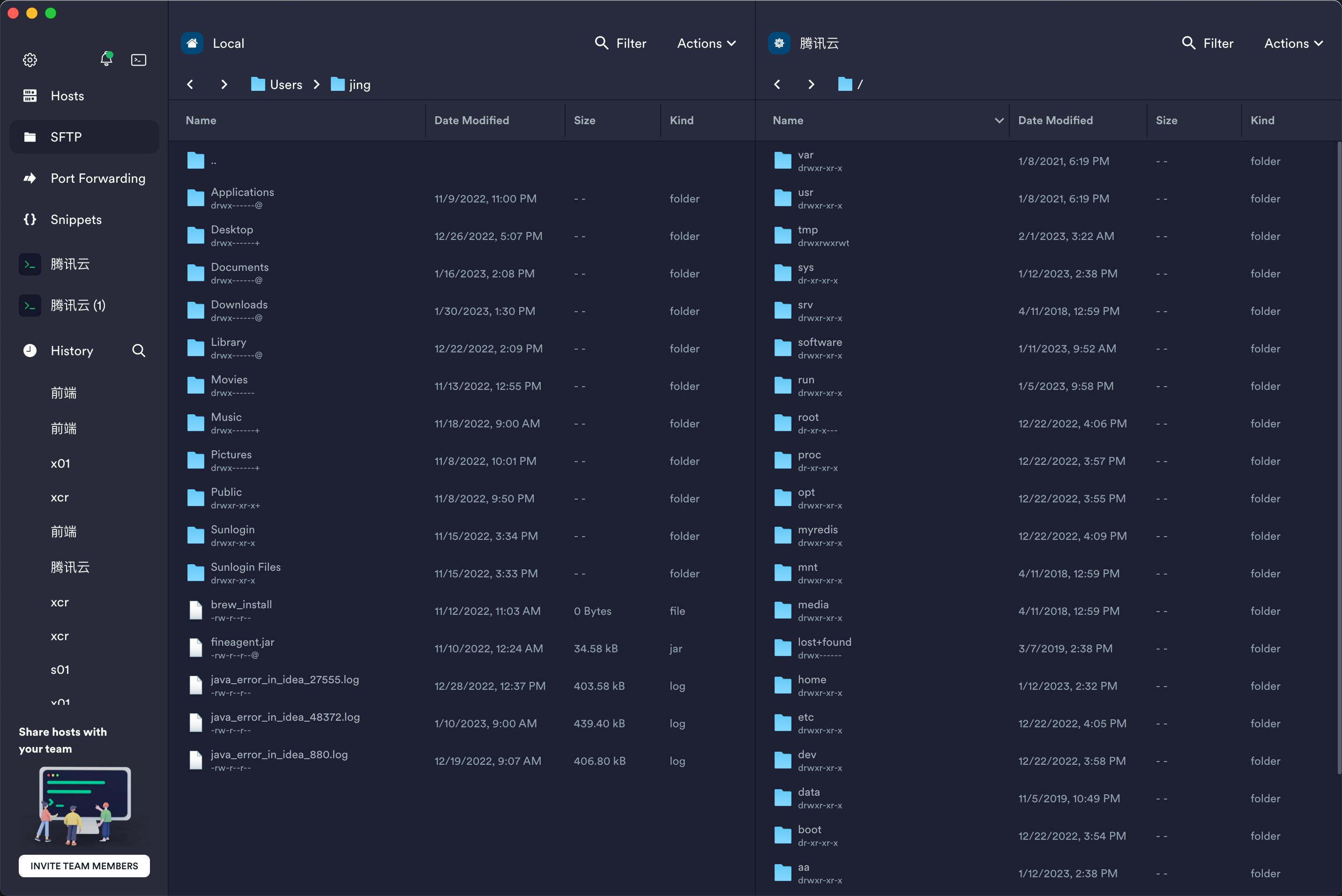This screenshot has width=1342, height=896.
Task: Go forward in the remote pane
Action: pyautogui.click(x=811, y=84)
